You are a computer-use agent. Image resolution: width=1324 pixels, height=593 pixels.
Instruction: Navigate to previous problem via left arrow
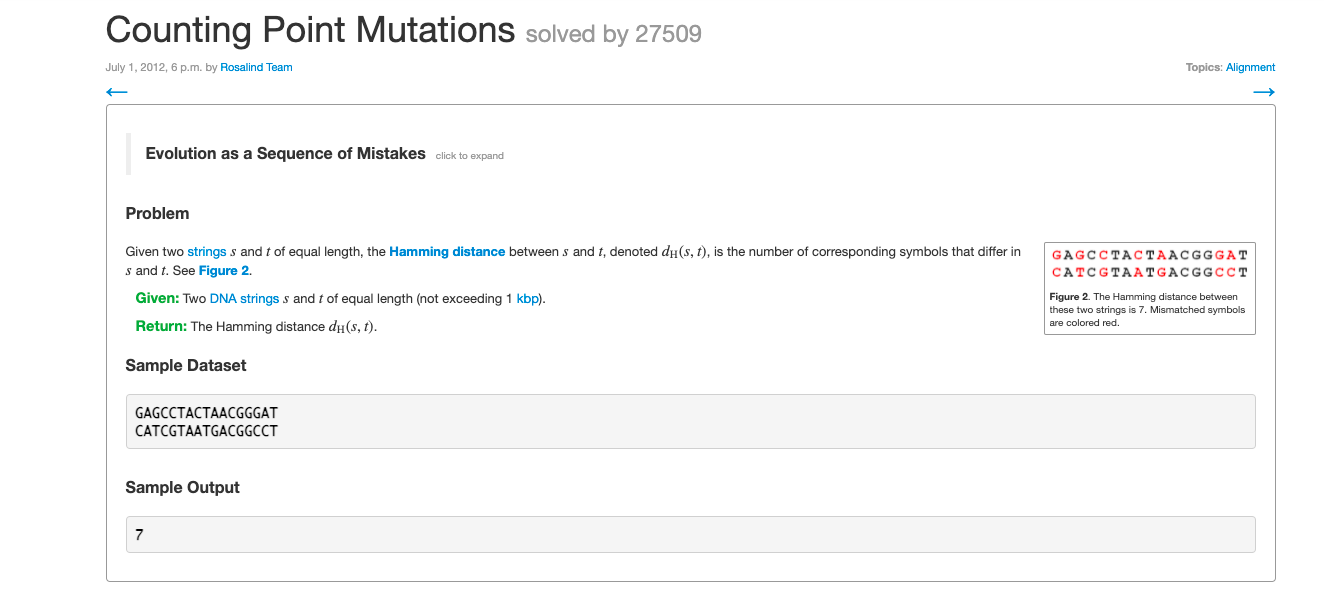(117, 91)
